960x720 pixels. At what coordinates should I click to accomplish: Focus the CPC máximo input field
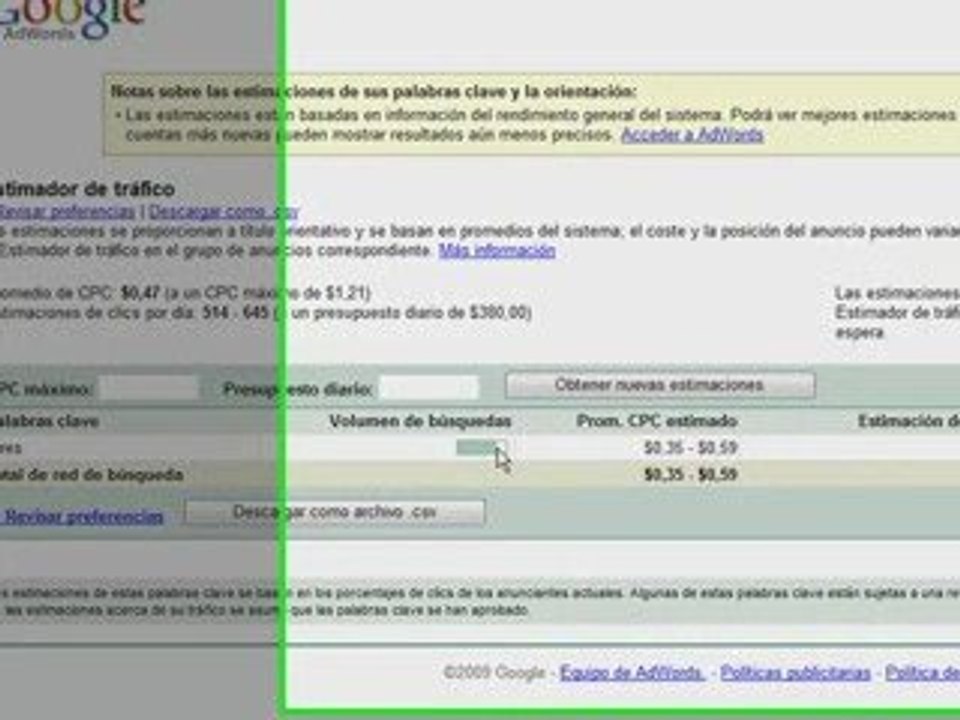point(149,388)
